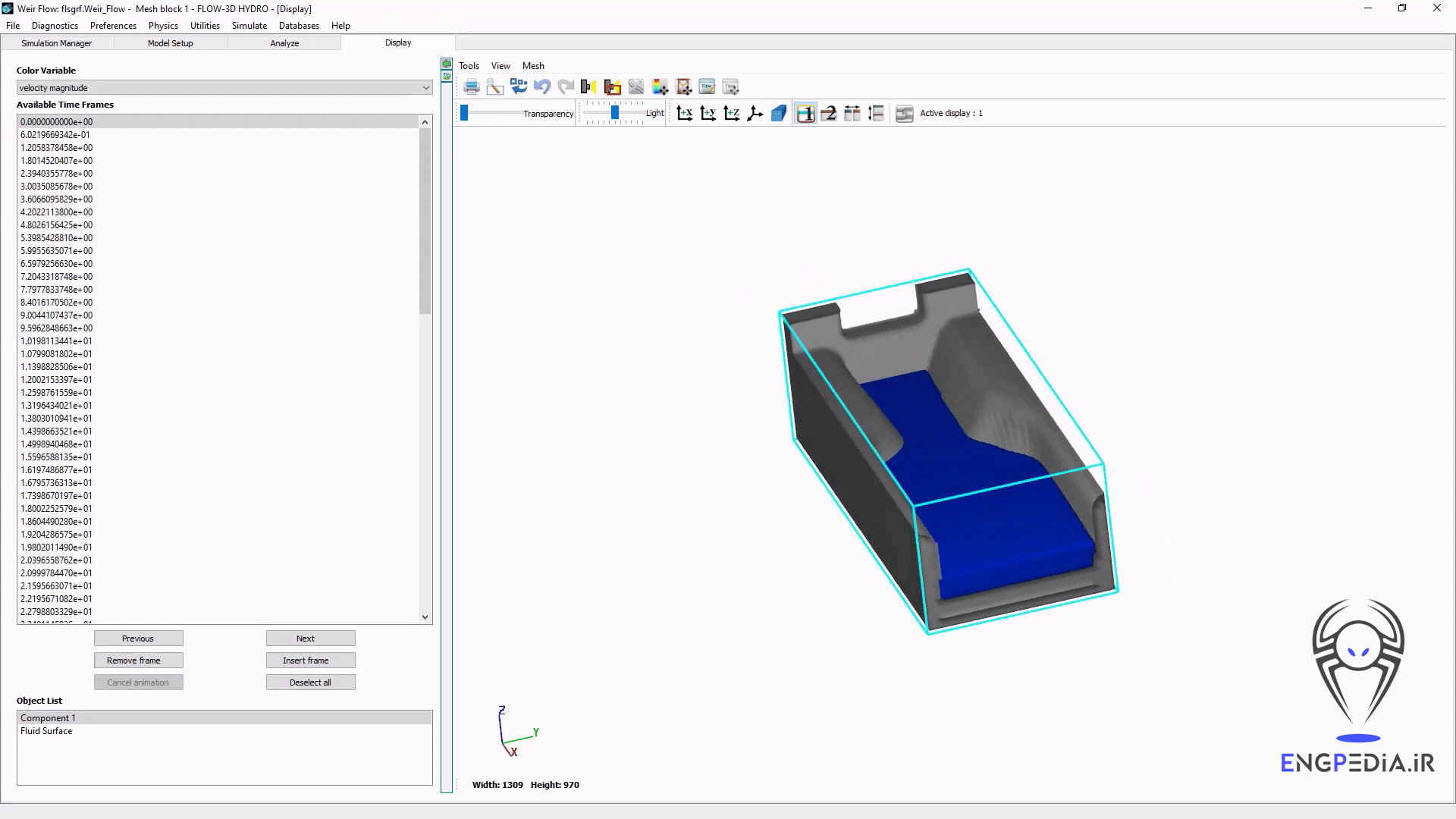Click the color scale legend move icon
Viewport: 1456px width, 819px height.
[660, 87]
